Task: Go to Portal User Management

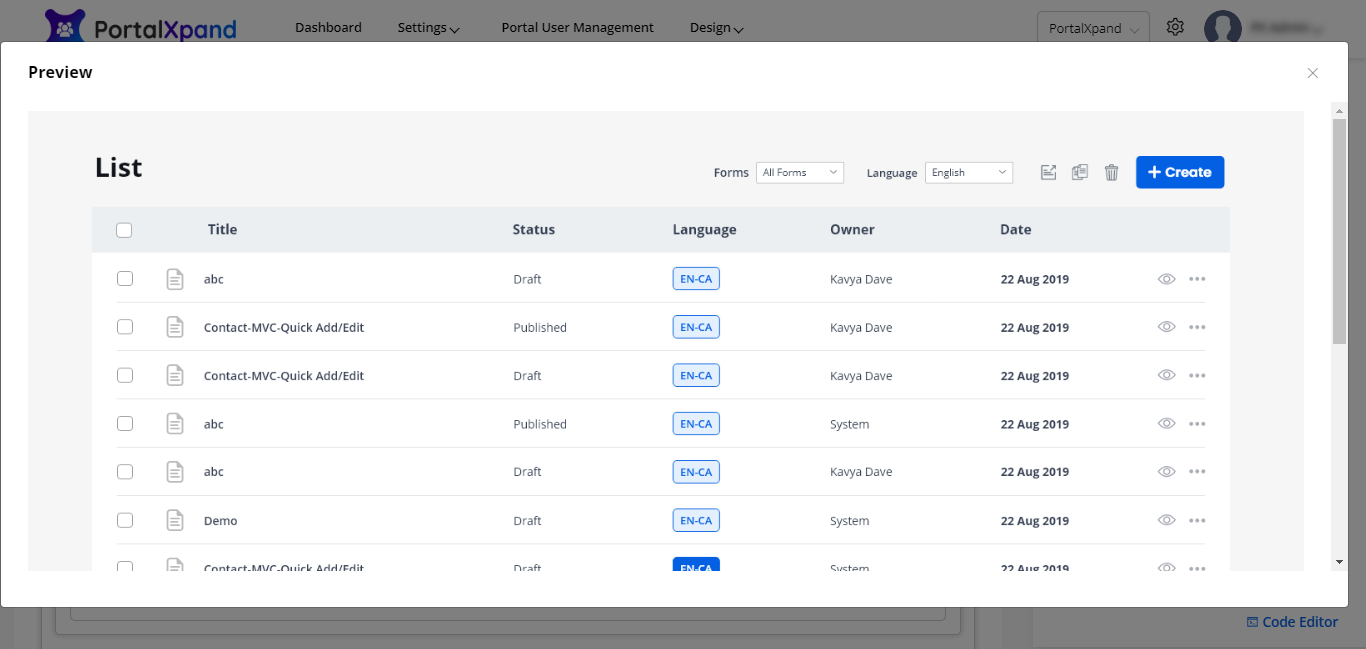Action: pyautogui.click(x=577, y=28)
